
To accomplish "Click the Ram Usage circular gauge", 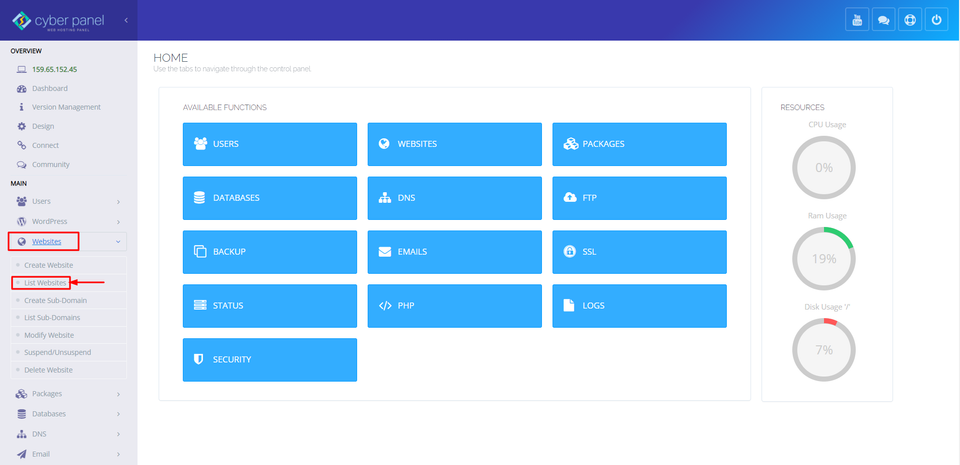I will [824, 258].
